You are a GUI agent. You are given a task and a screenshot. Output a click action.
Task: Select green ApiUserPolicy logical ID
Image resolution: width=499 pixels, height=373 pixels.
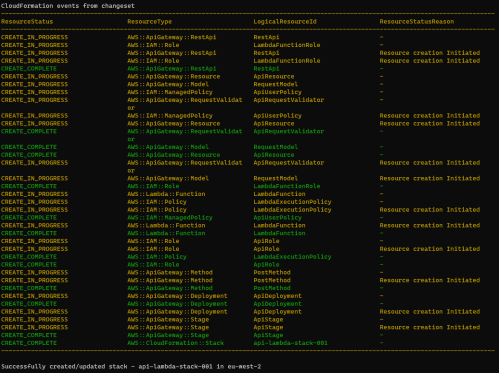(x=277, y=218)
